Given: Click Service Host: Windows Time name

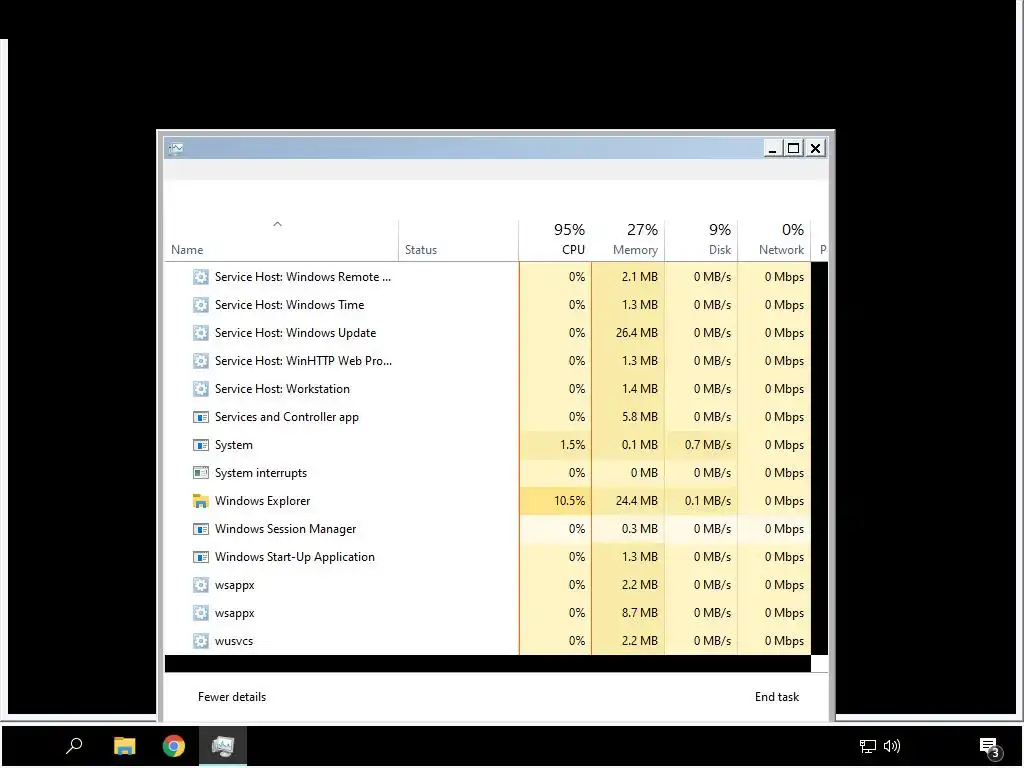Looking at the screenshot, I should (x=289, y=305).
